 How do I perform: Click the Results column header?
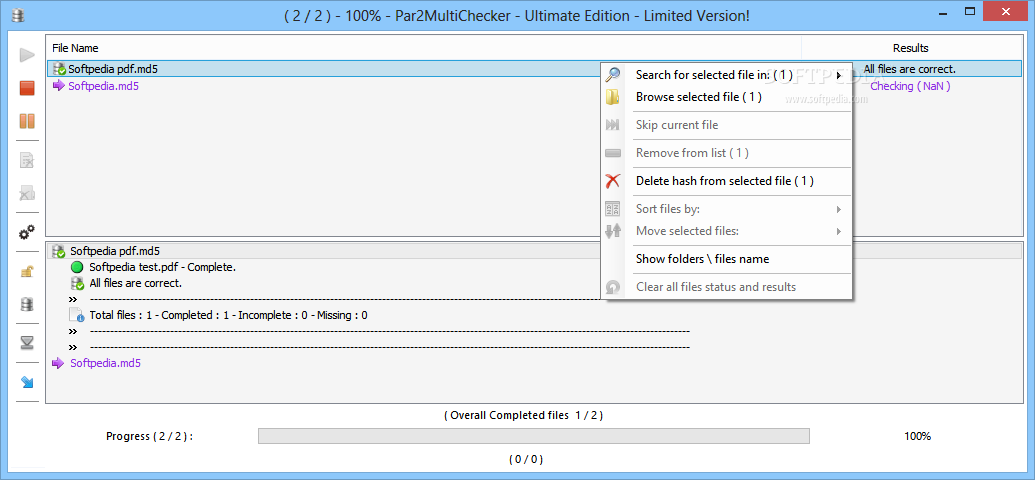pos(911,48)
